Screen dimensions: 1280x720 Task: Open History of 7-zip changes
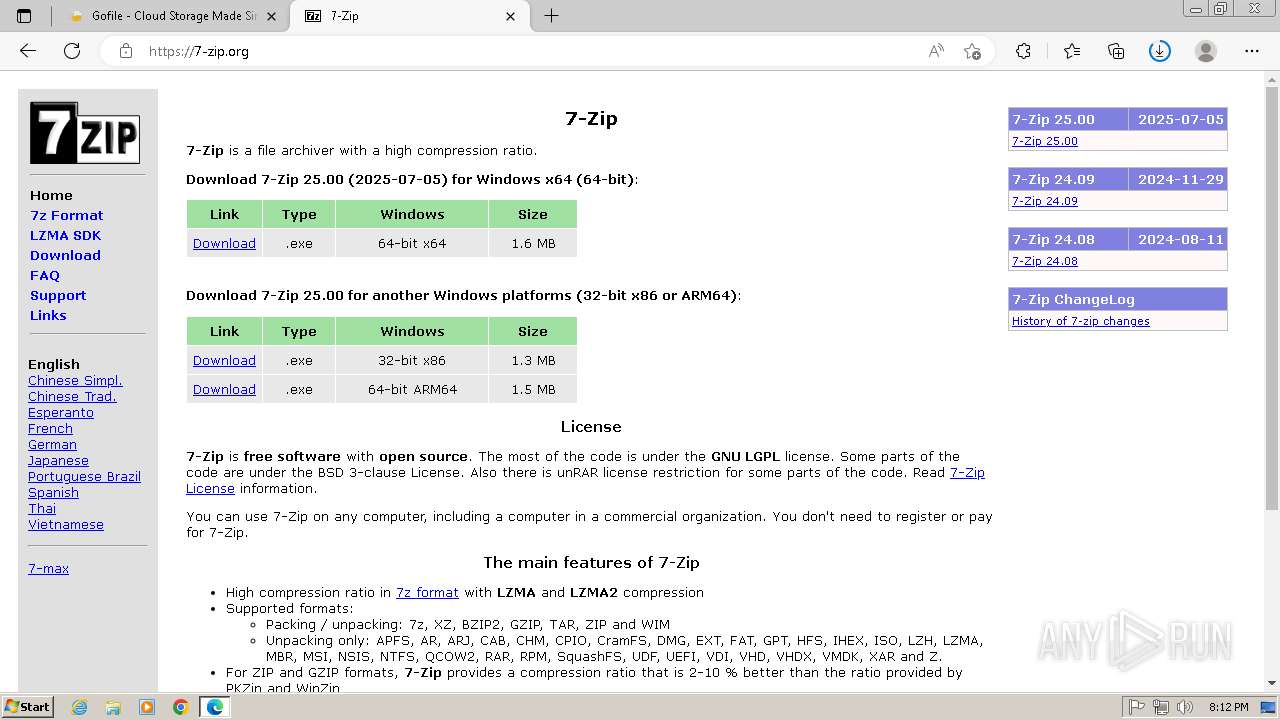[1081, 321]
